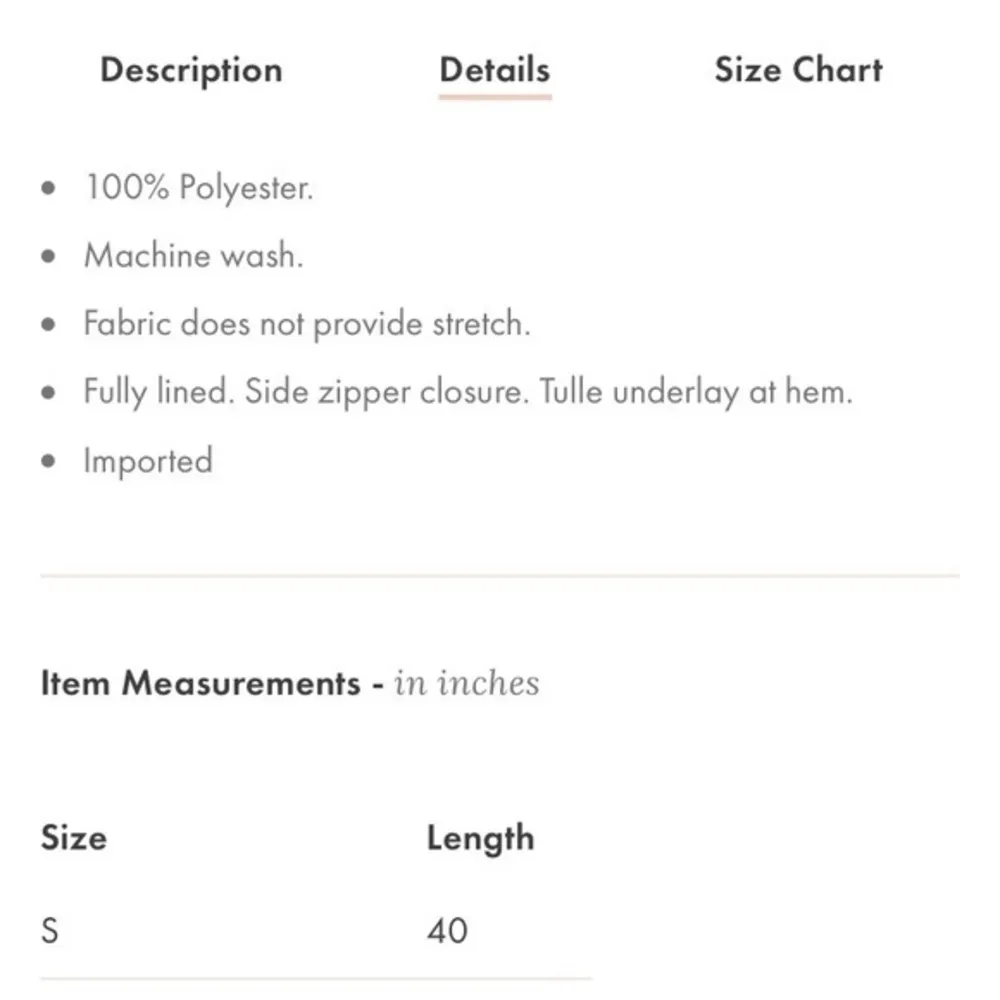Screen dimensions: 1000x1000
Task: Click the underline indicator below Details
Action: point(494,97)
